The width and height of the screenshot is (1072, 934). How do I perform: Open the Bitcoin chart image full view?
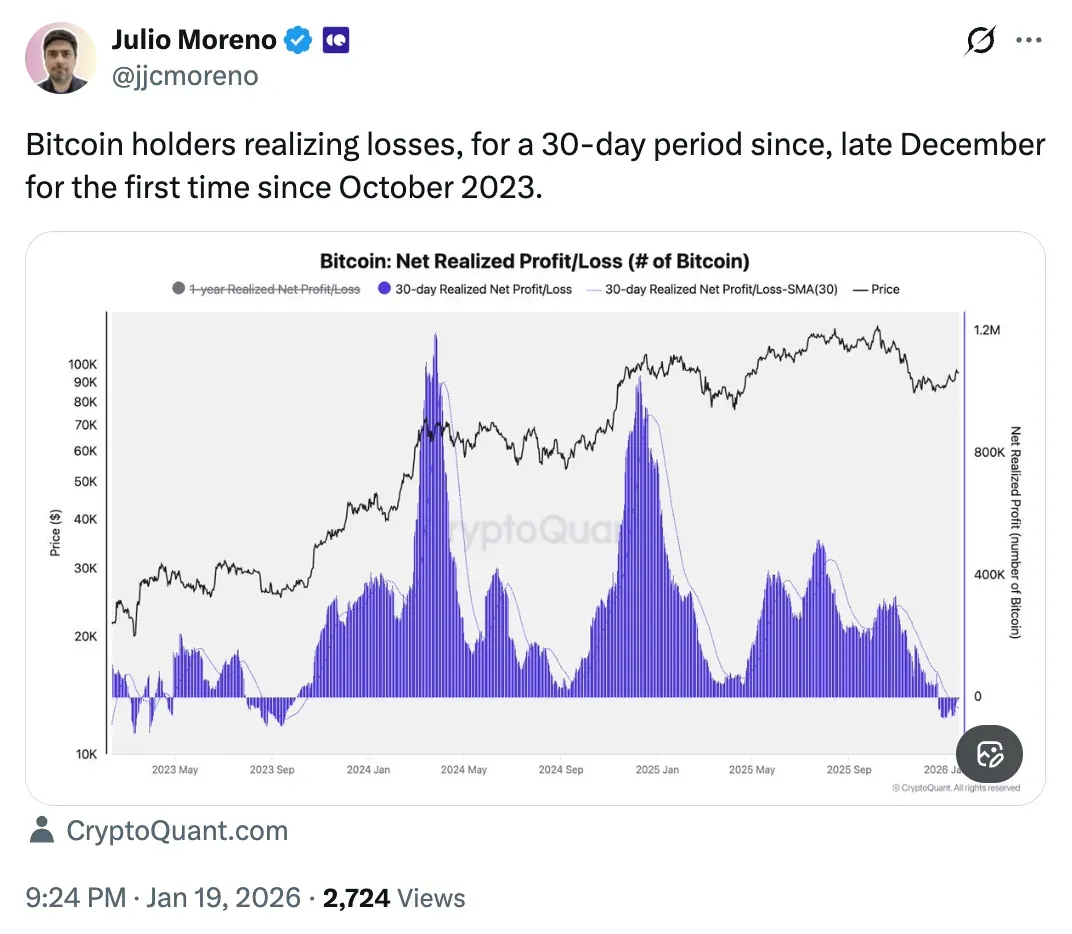pos(535,520)
